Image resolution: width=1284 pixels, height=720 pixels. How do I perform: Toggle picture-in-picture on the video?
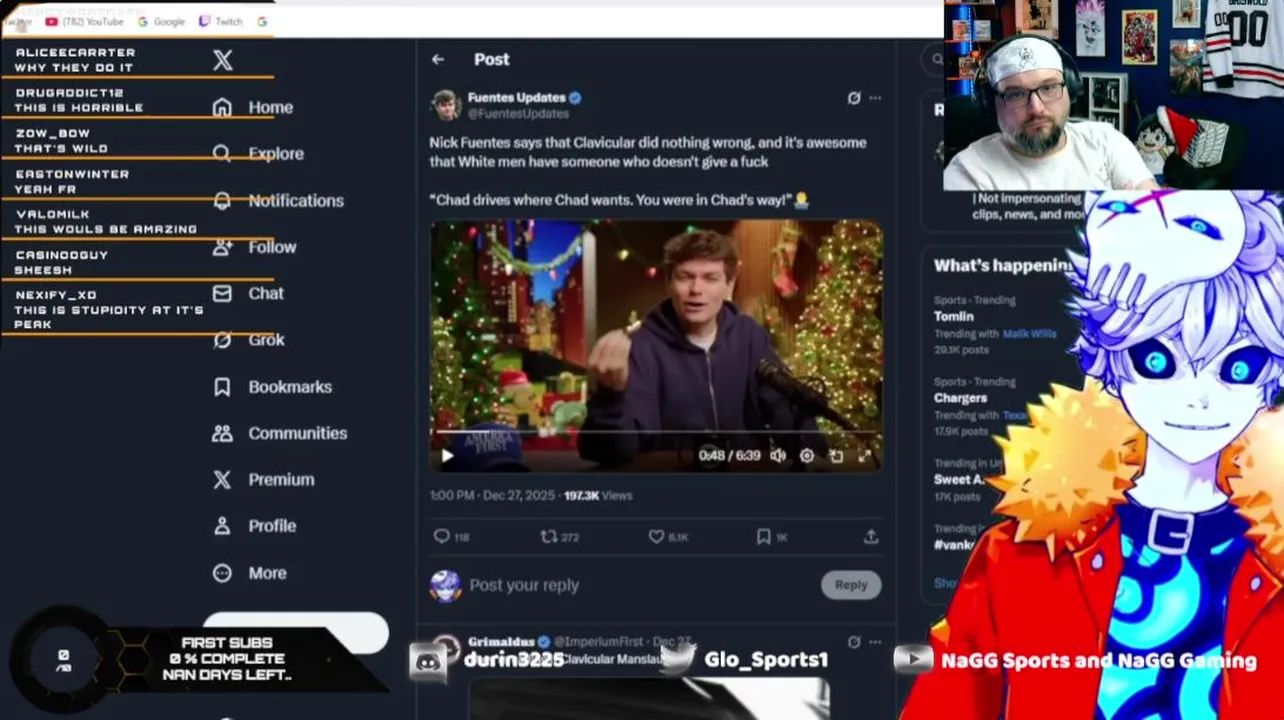(x=836, y=456)
